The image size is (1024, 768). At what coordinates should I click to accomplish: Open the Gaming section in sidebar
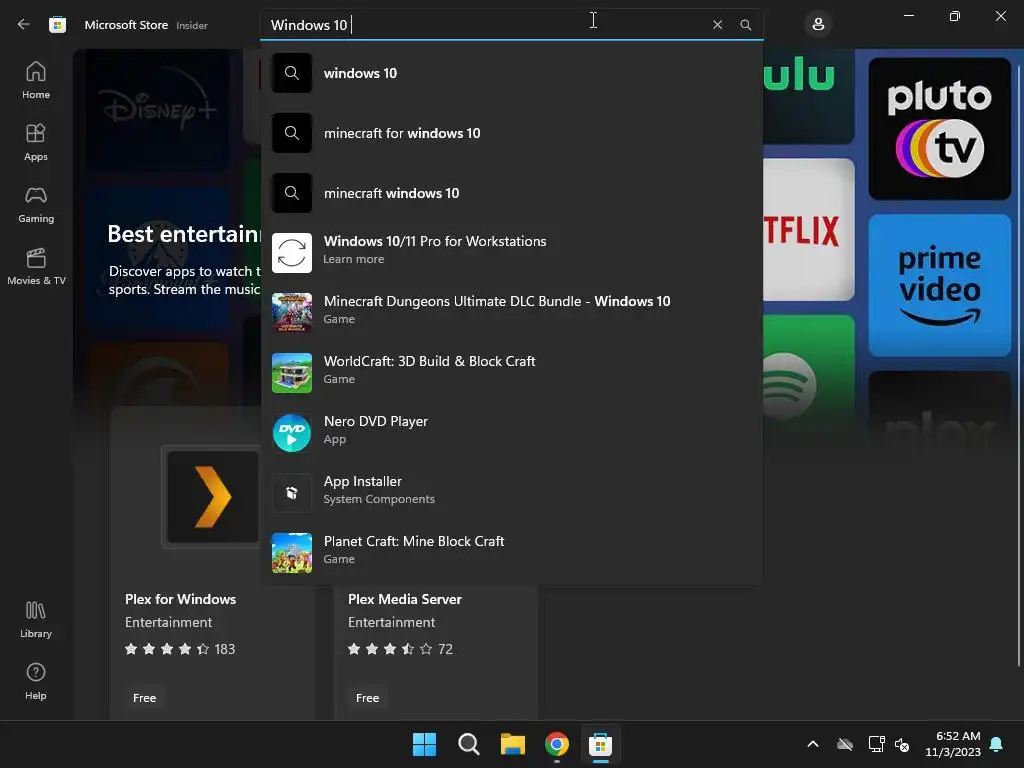[x=36, y=204]
